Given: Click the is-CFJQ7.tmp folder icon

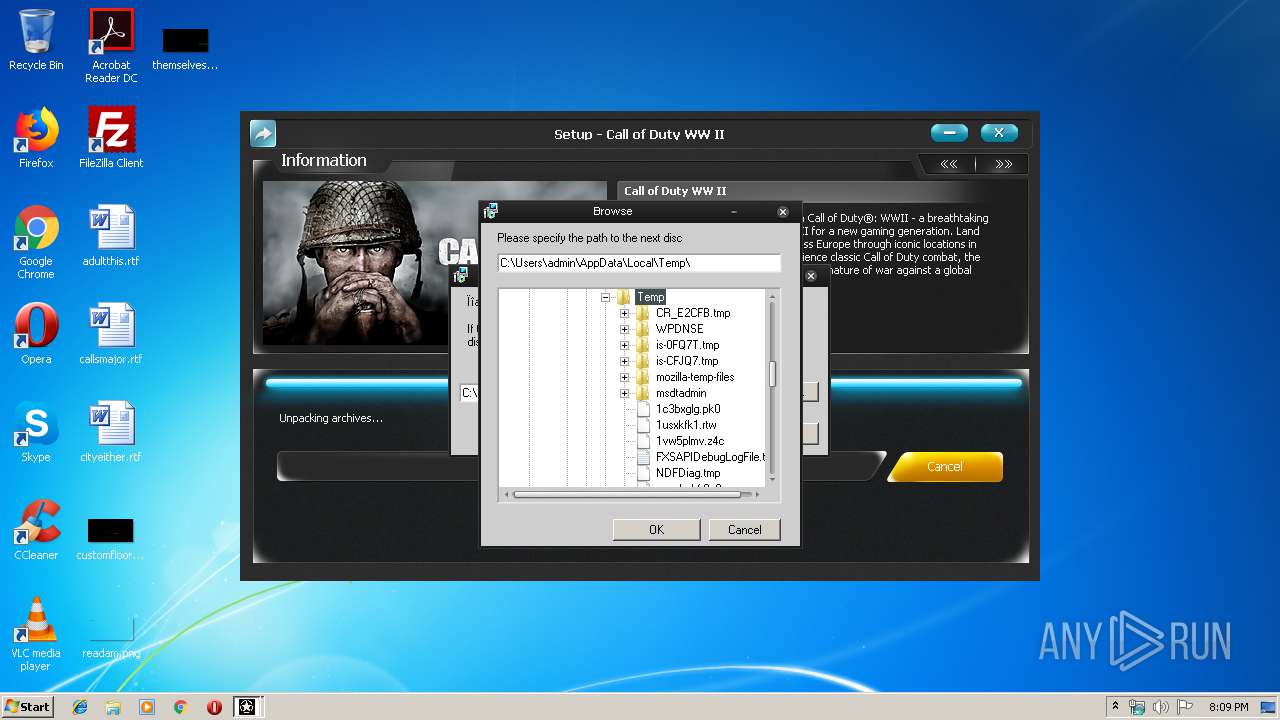Looking at the screenshot, I should pos(643,361).
